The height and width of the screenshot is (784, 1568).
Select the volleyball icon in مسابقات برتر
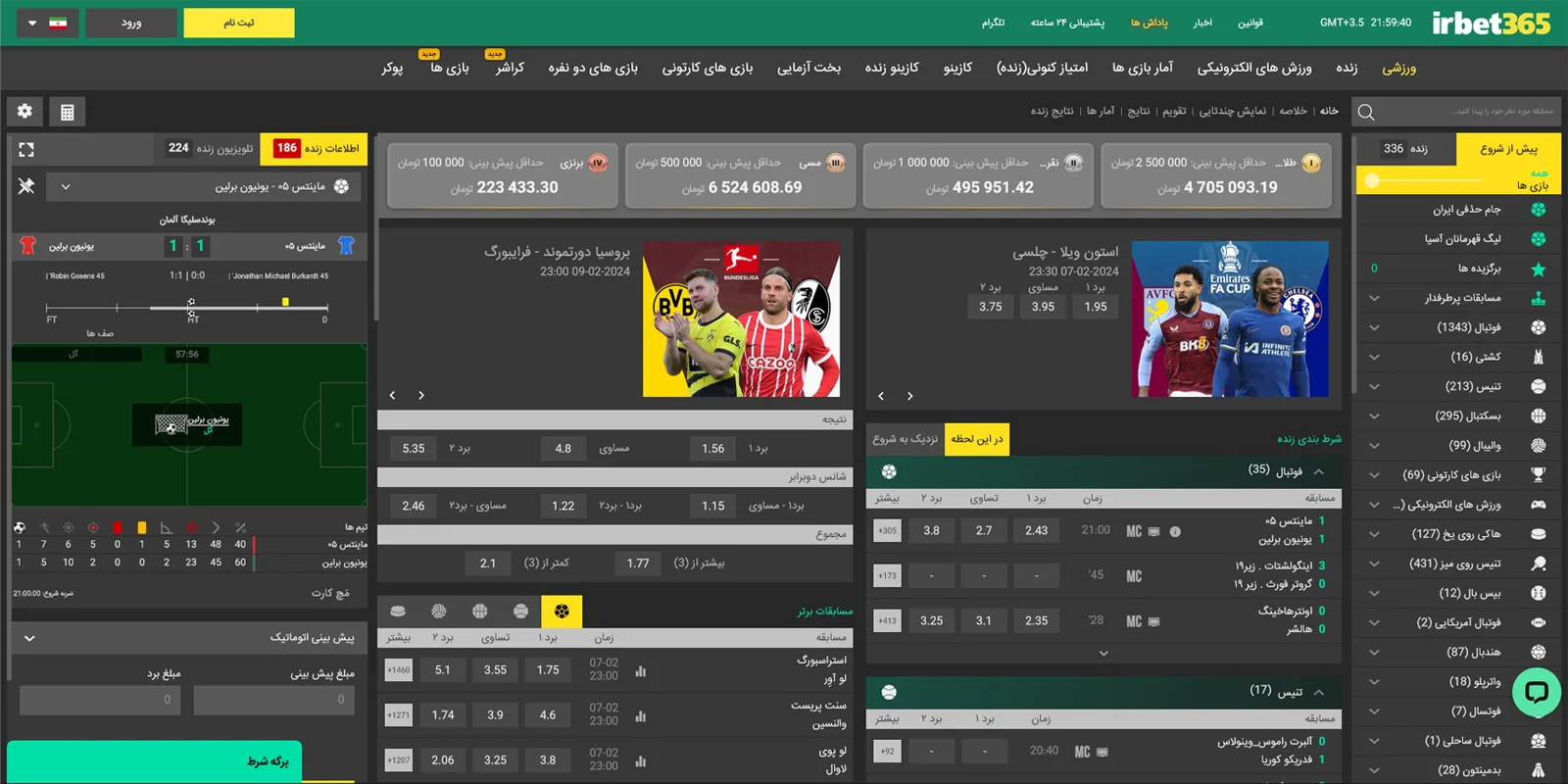click(438, 612)
